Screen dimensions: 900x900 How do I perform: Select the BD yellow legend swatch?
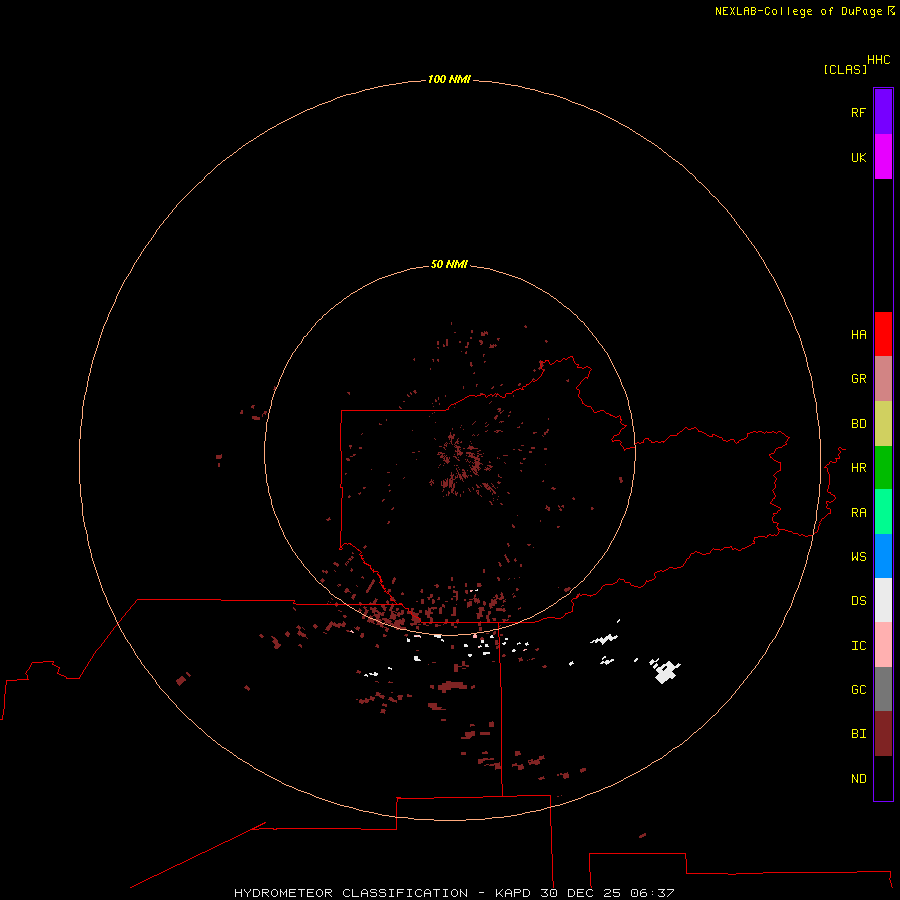(x=883, y=424)
